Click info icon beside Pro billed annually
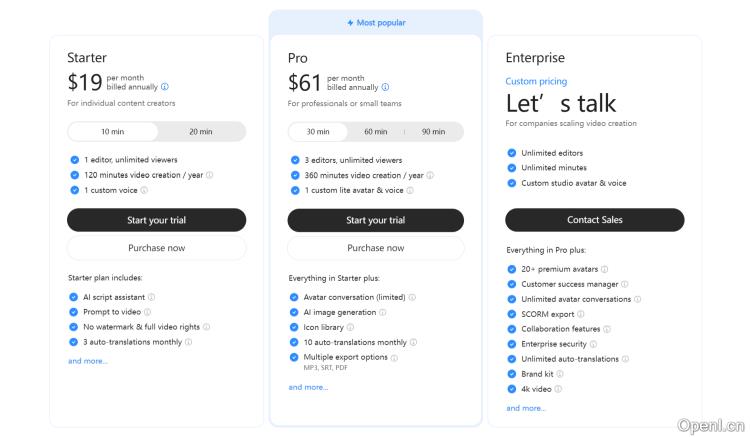The height and width of the screenshot is (437, 750). pyautogui.click(x=386, y=87)
